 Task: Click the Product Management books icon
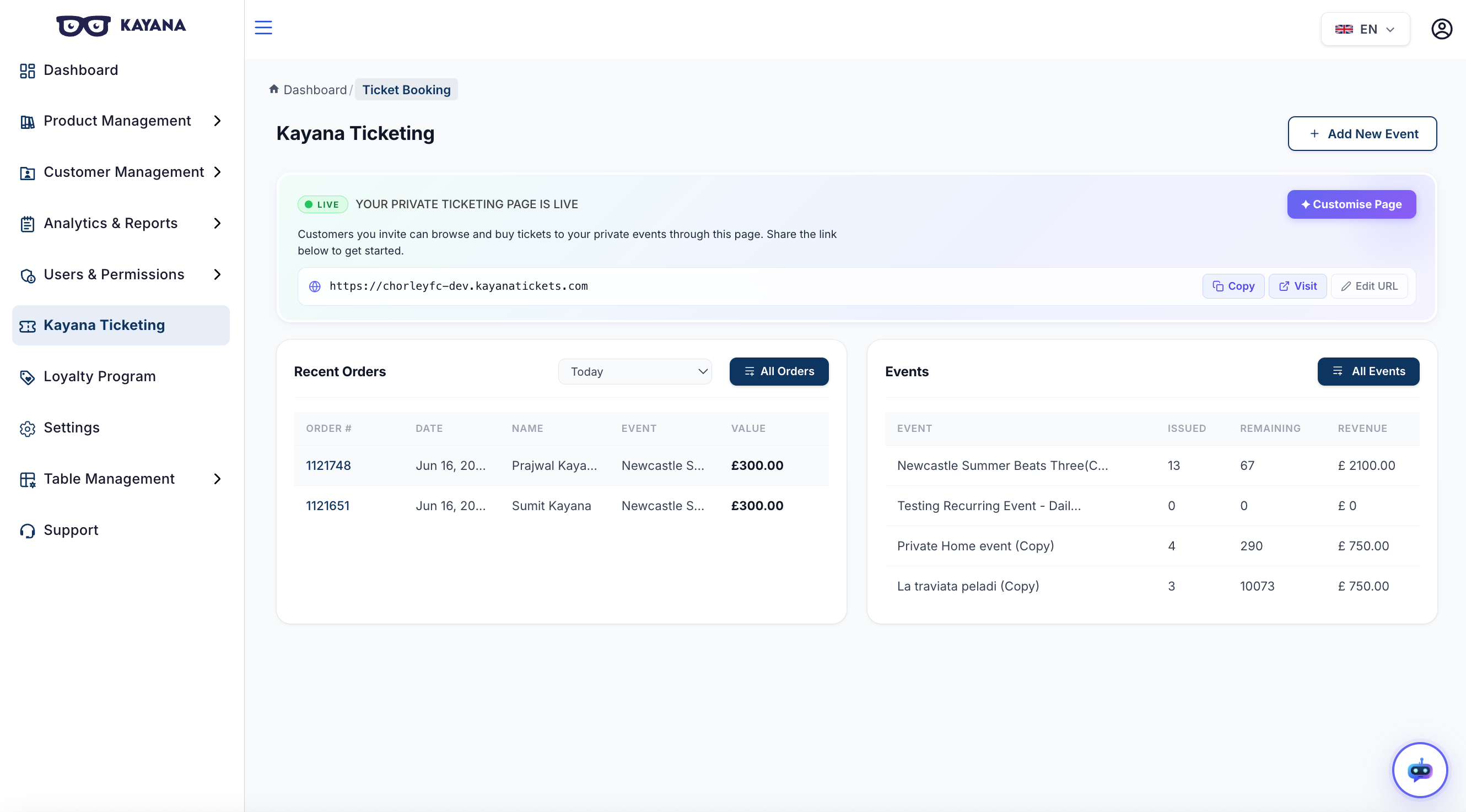(28, 122)
